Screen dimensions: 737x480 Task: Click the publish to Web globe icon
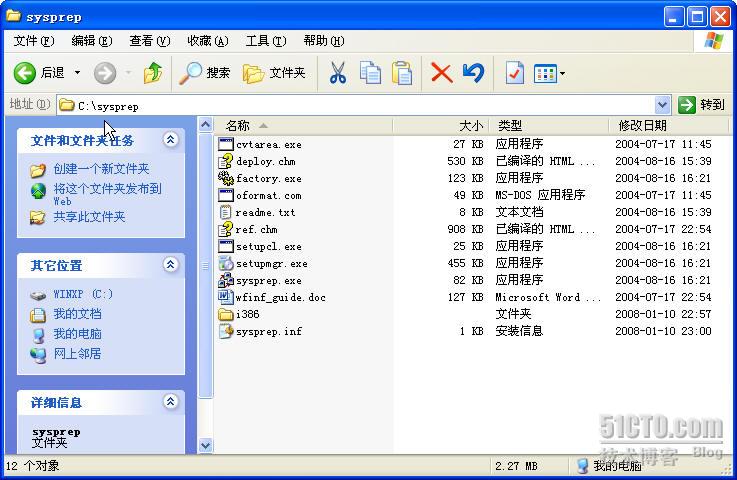point(38,191)
